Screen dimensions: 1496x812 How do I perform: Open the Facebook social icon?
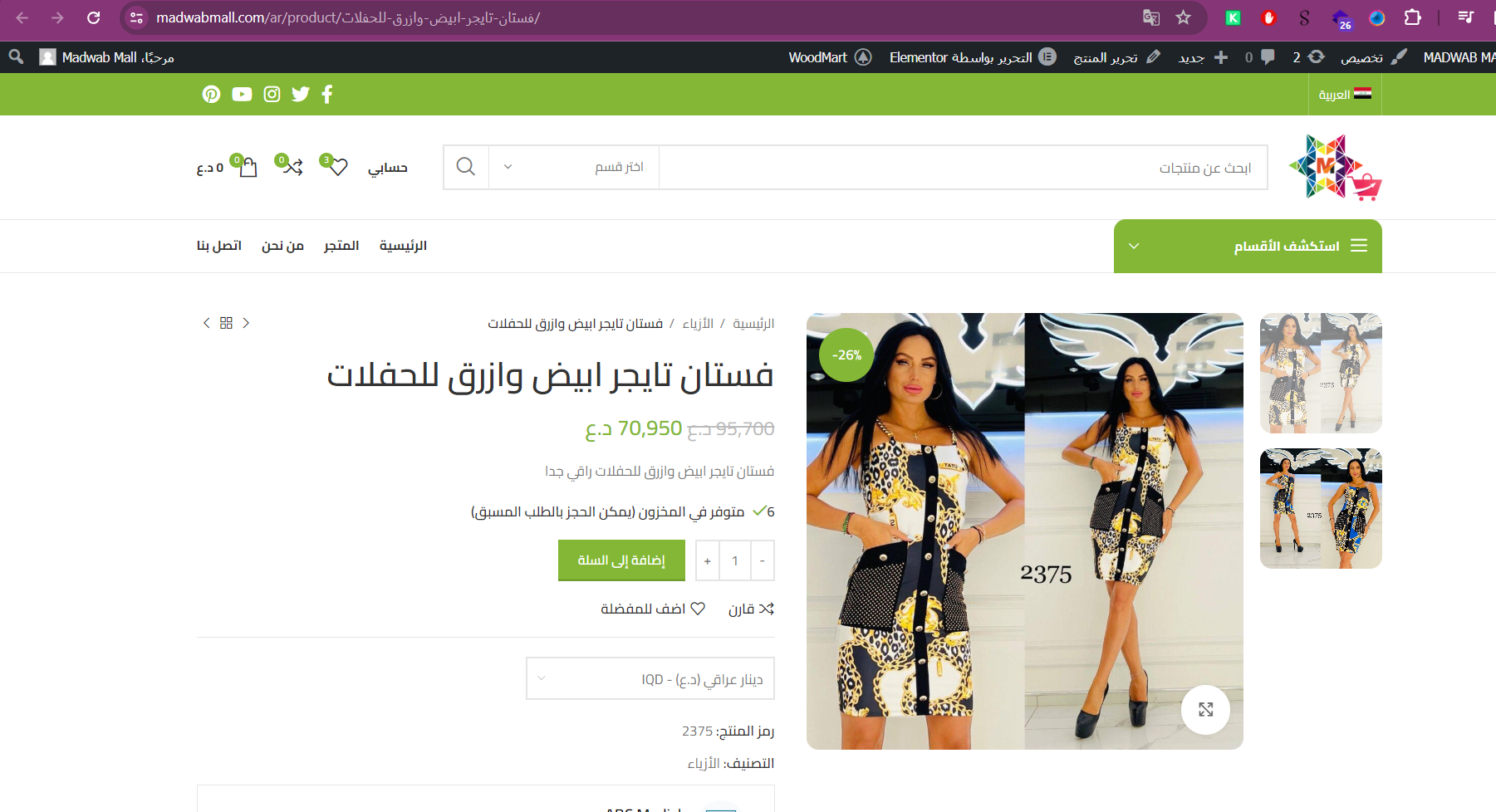click(327, 94)
